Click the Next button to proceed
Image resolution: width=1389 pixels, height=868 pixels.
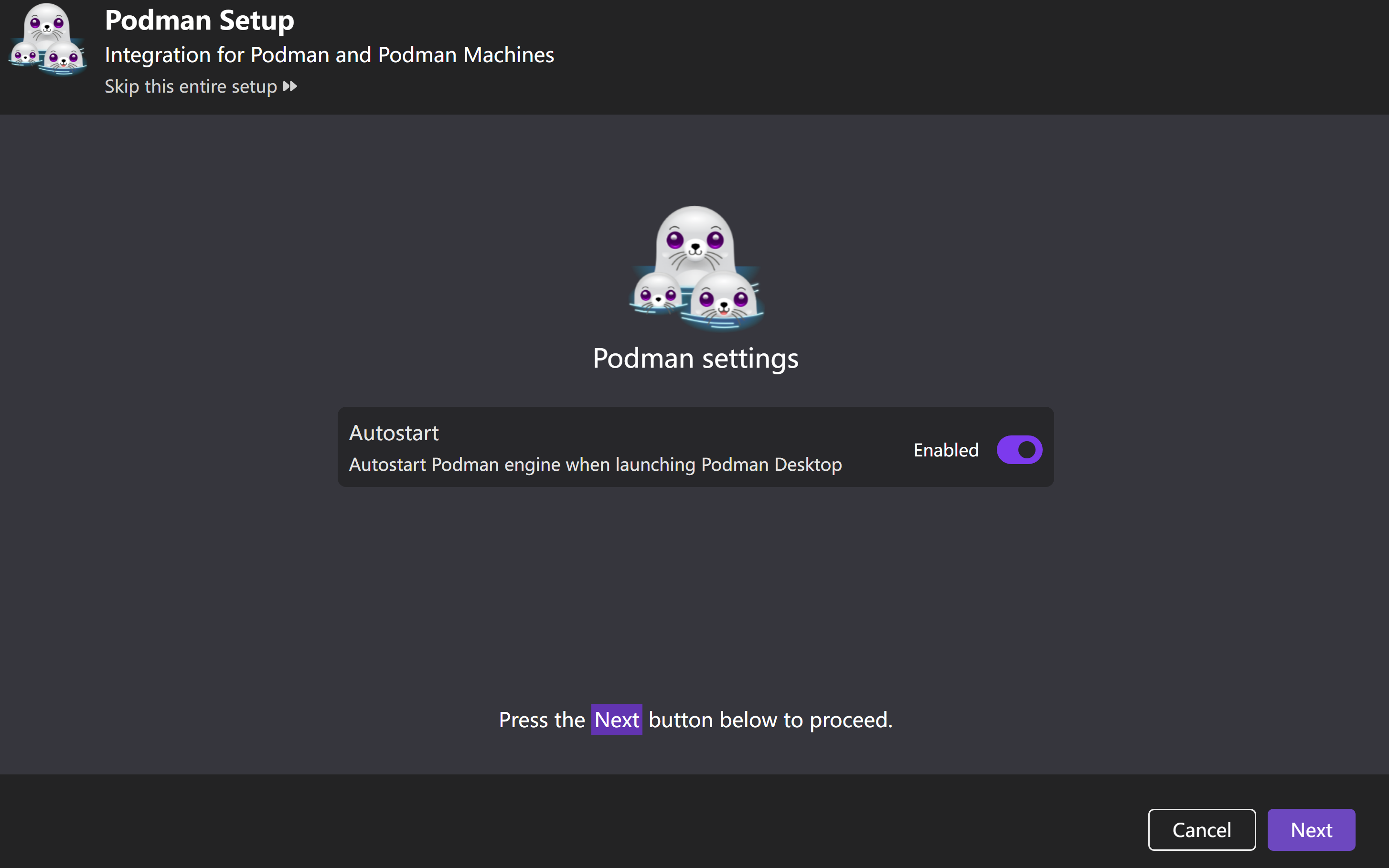pos(1311,829)
